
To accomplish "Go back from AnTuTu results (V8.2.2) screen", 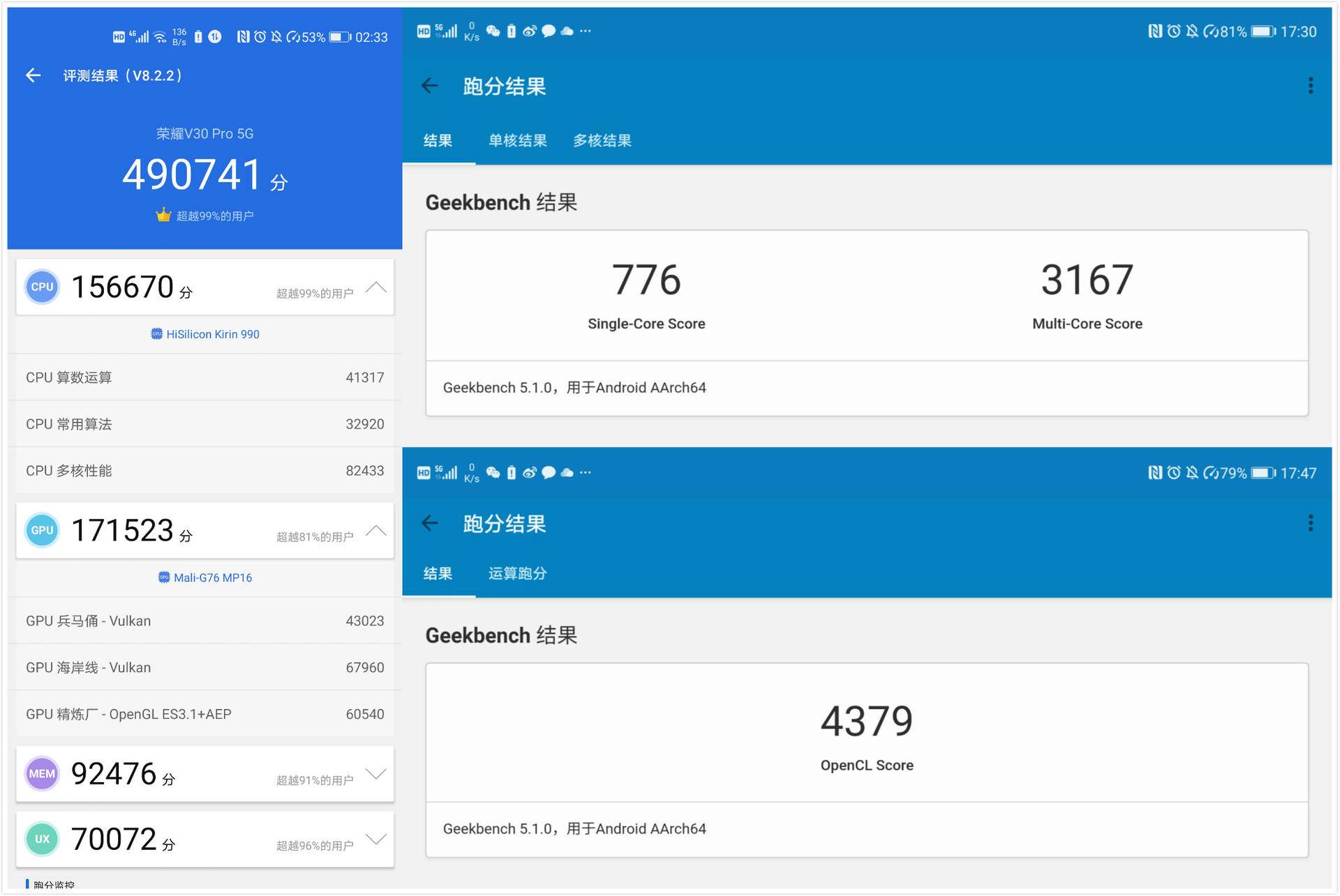I will [x=33, y=75].
